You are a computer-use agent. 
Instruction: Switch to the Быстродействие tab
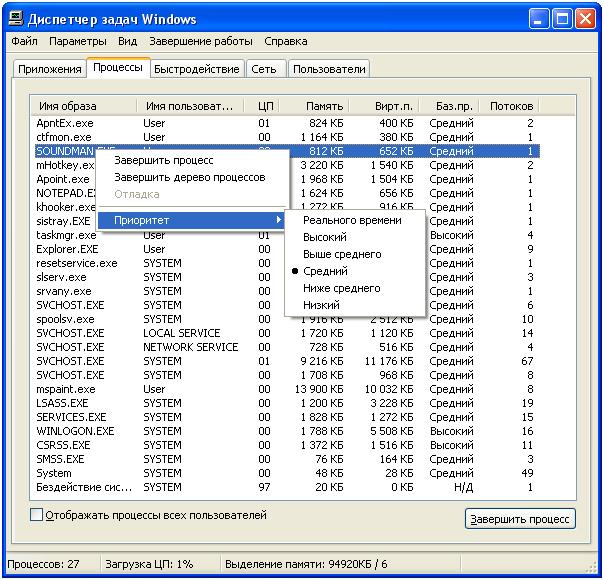(197, 69)
